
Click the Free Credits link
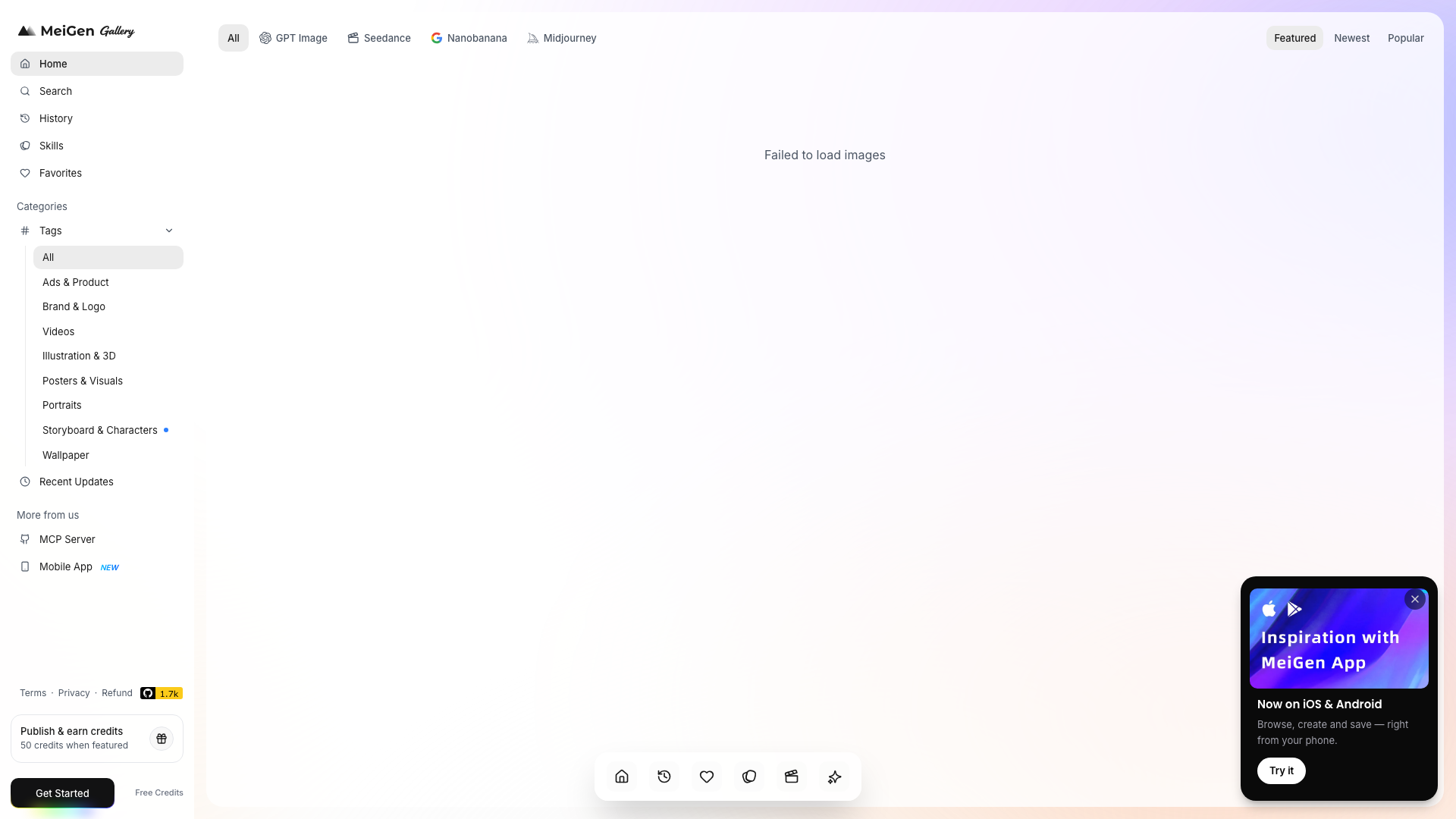tap(159, 793)
